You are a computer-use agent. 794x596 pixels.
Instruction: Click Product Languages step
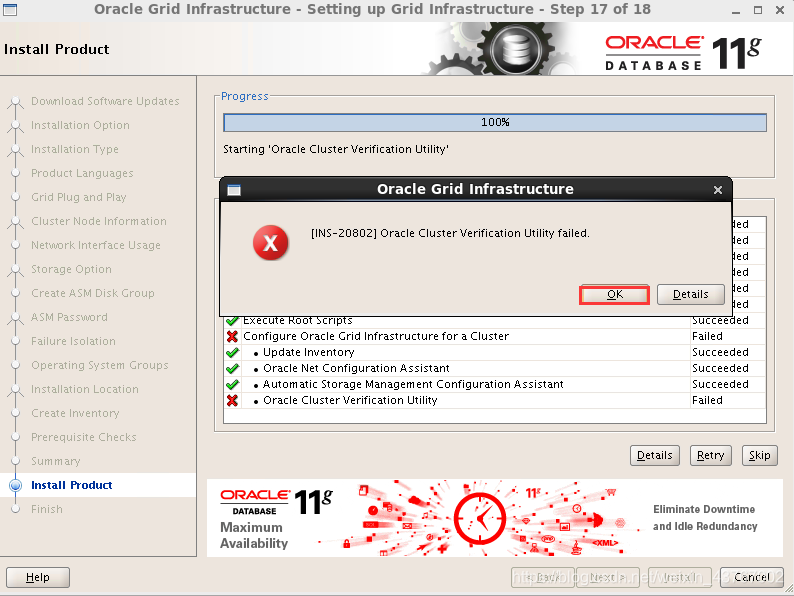pos(82,173)
